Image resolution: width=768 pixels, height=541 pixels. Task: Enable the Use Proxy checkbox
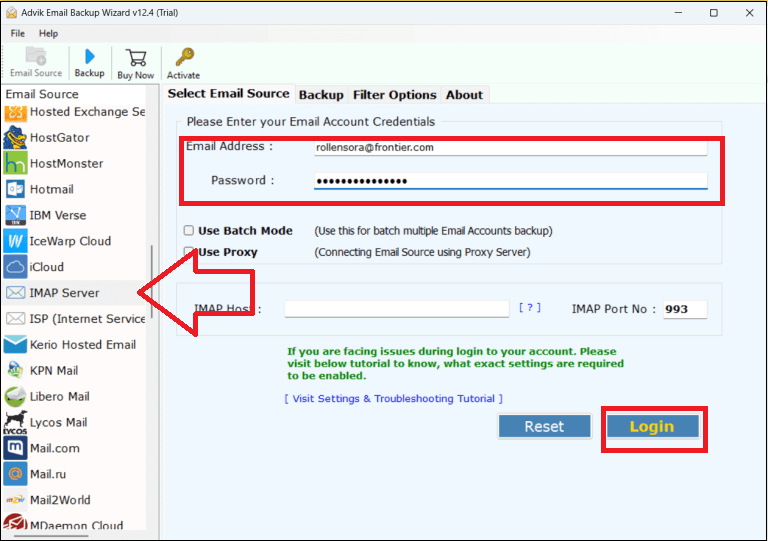[x=189, y=252]
